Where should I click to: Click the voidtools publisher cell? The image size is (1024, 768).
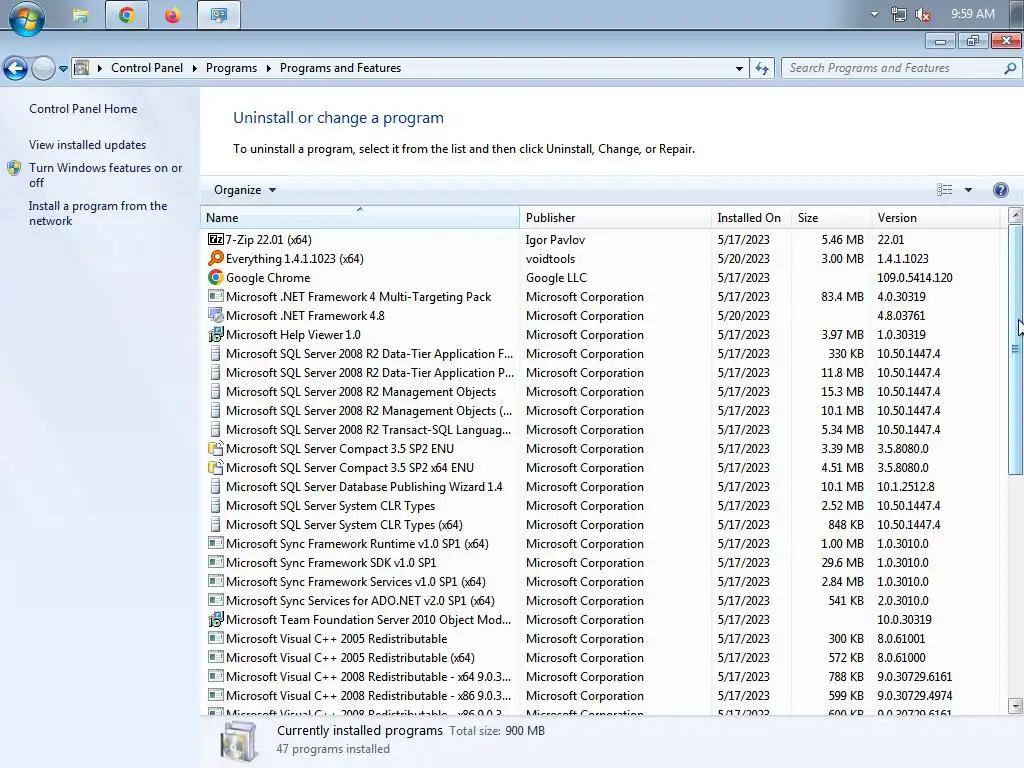[x=551, y=259]
